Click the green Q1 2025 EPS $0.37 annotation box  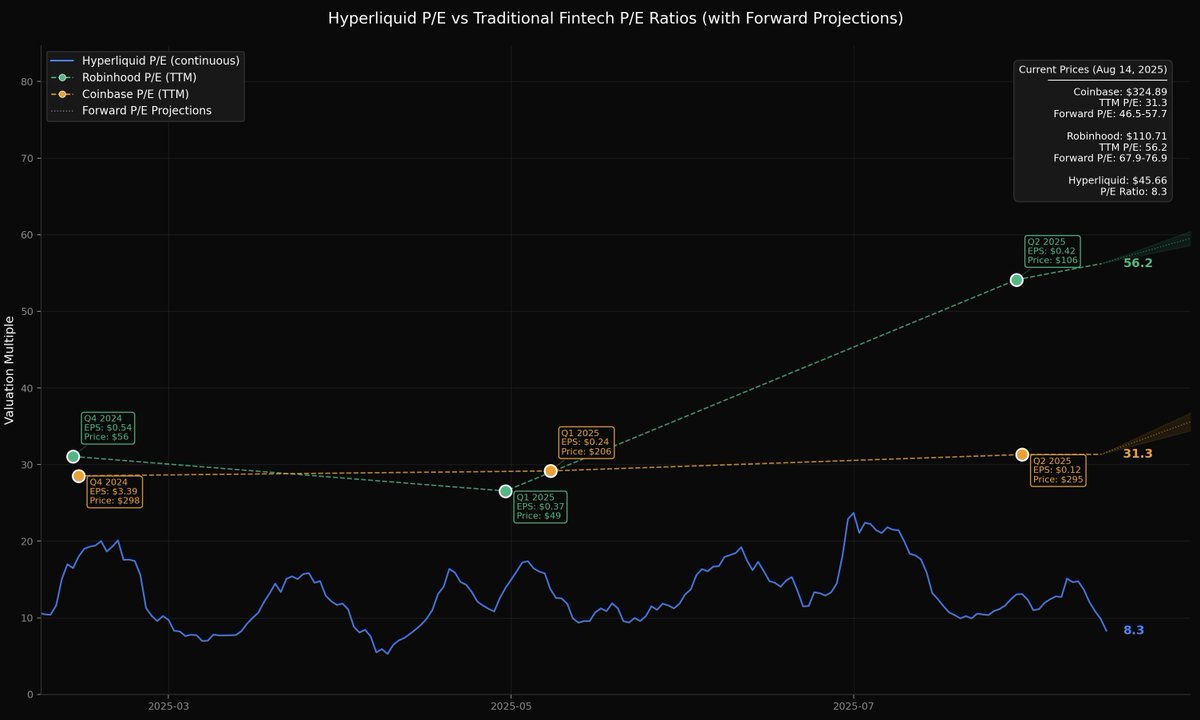pyautogui.click(x=540, y=506)
